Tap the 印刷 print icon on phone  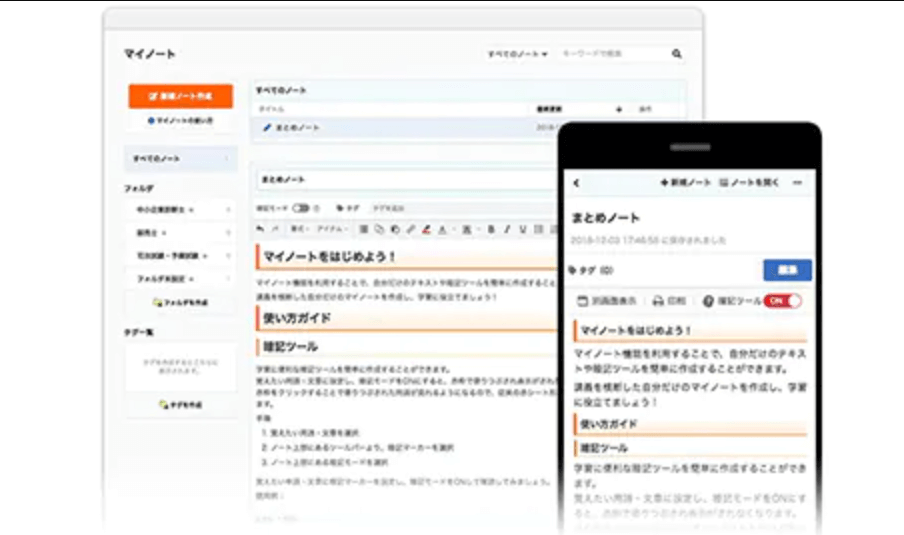pyautogui.click(x=670, y=300)
